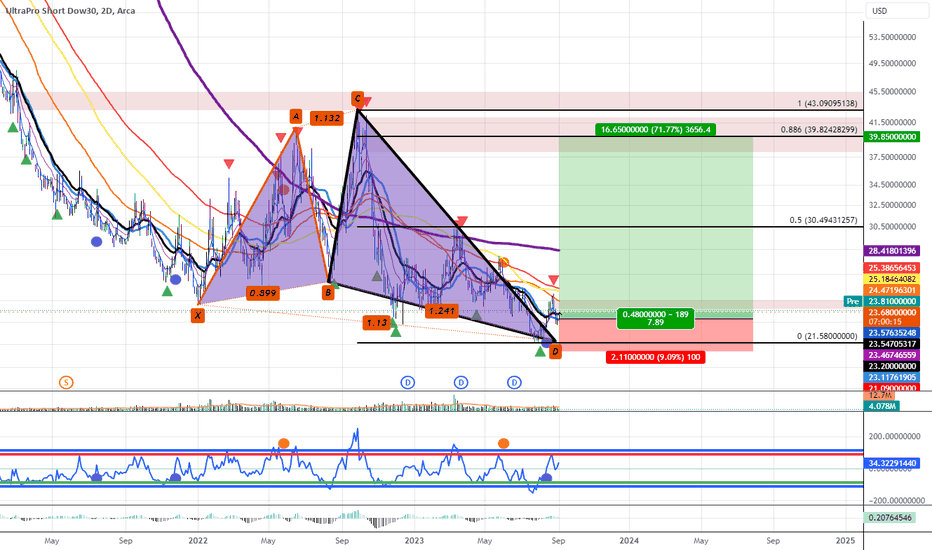Image resolution: width=932 pixels, height=550 pixels.
Task: Click the Fibonacci 0.5 (30.49431257) label
Action: [823, 220]
